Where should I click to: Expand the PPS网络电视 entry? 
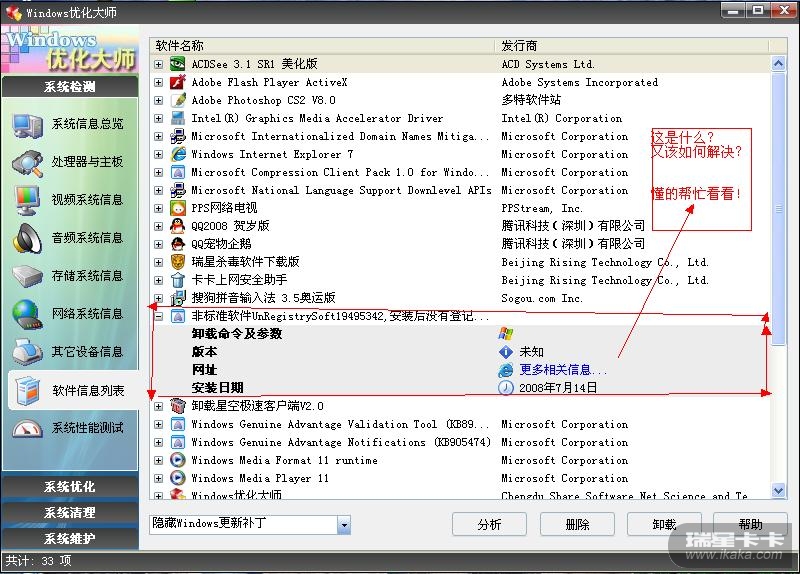pos(159,208)
